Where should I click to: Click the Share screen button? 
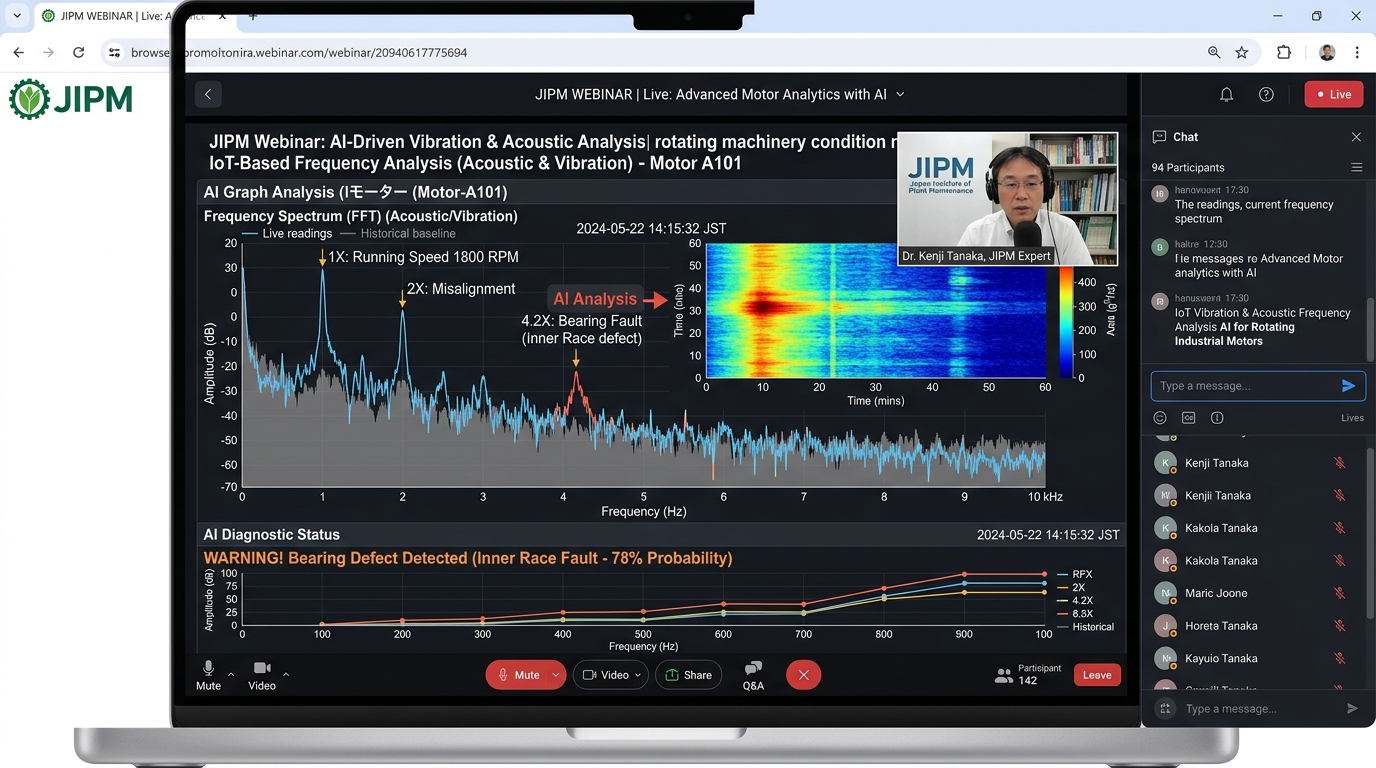688,675
